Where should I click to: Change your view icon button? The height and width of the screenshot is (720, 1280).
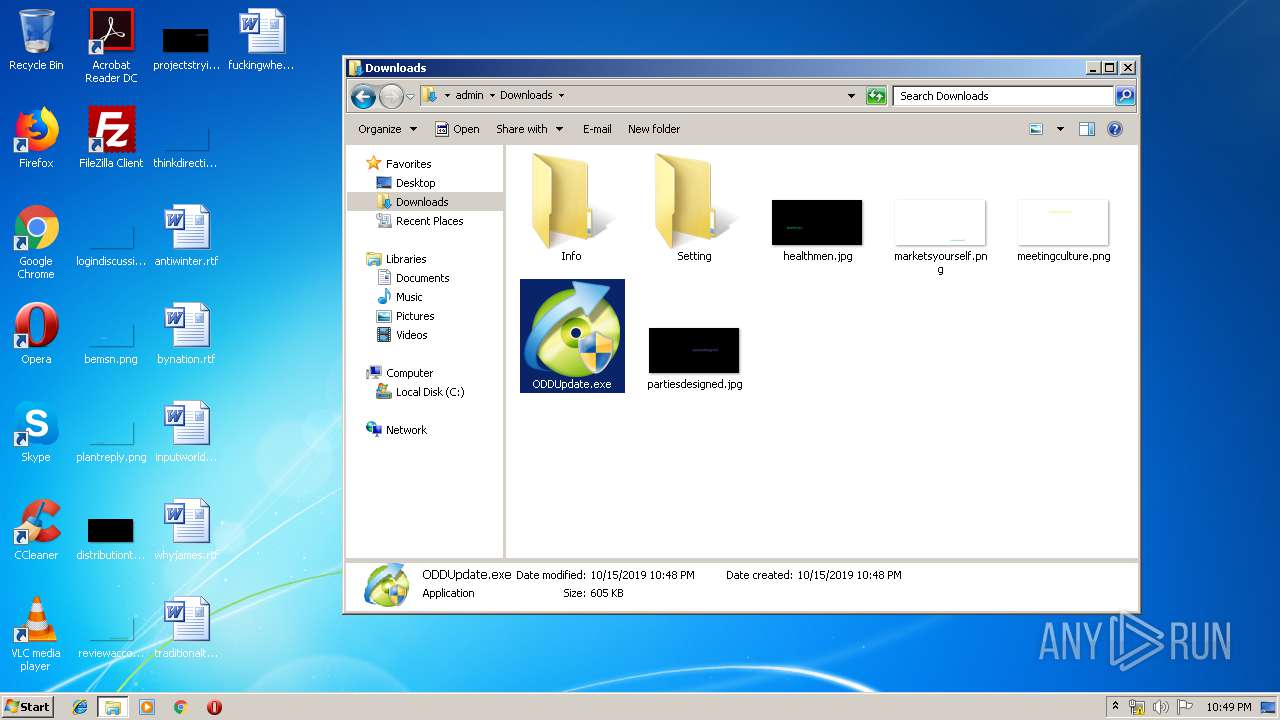click(x=1036, y=129)
